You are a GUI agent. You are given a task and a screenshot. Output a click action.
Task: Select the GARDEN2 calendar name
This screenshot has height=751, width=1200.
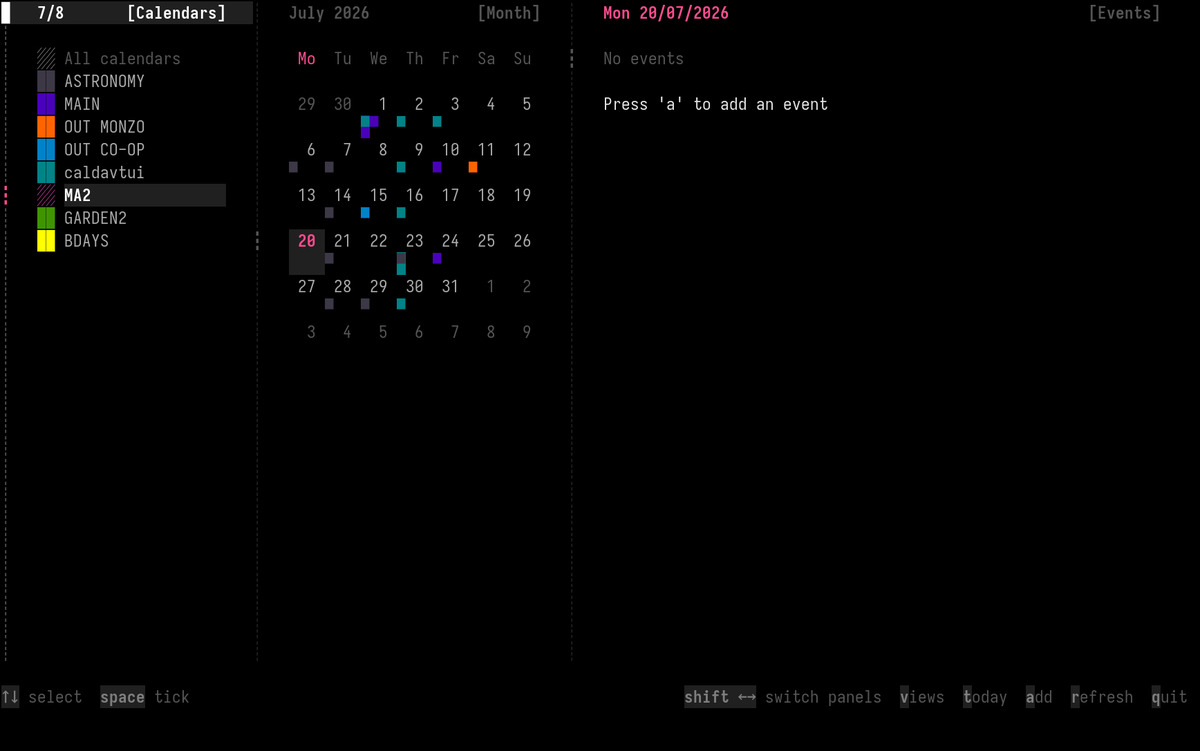pyautogui.click(x=95, y=218)
